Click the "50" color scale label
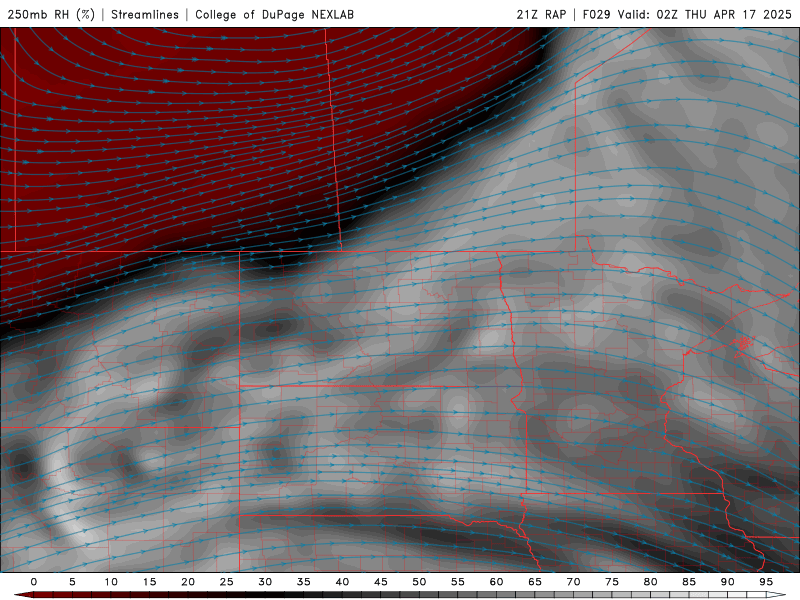 point(419,582)
